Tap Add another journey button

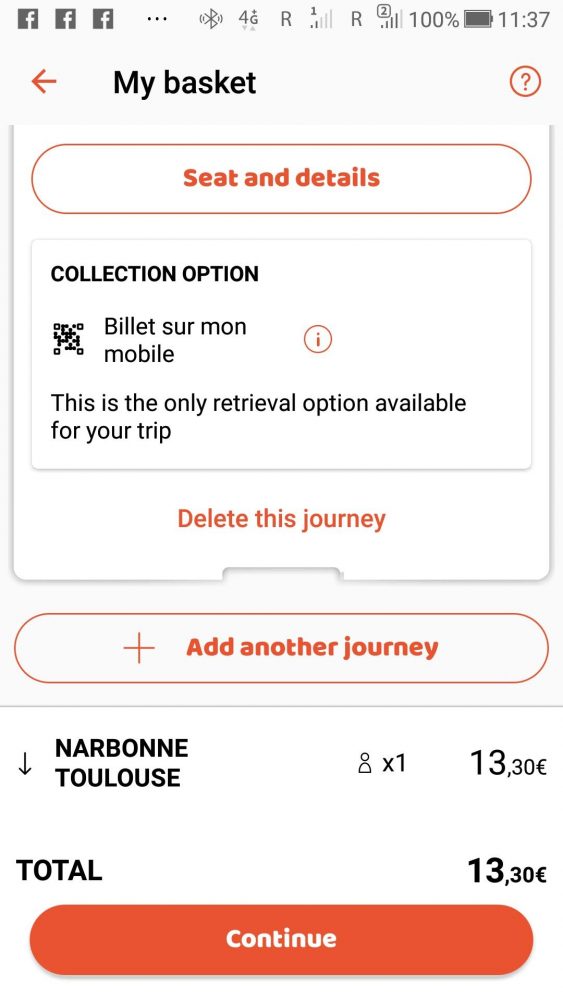coord(281,648)
